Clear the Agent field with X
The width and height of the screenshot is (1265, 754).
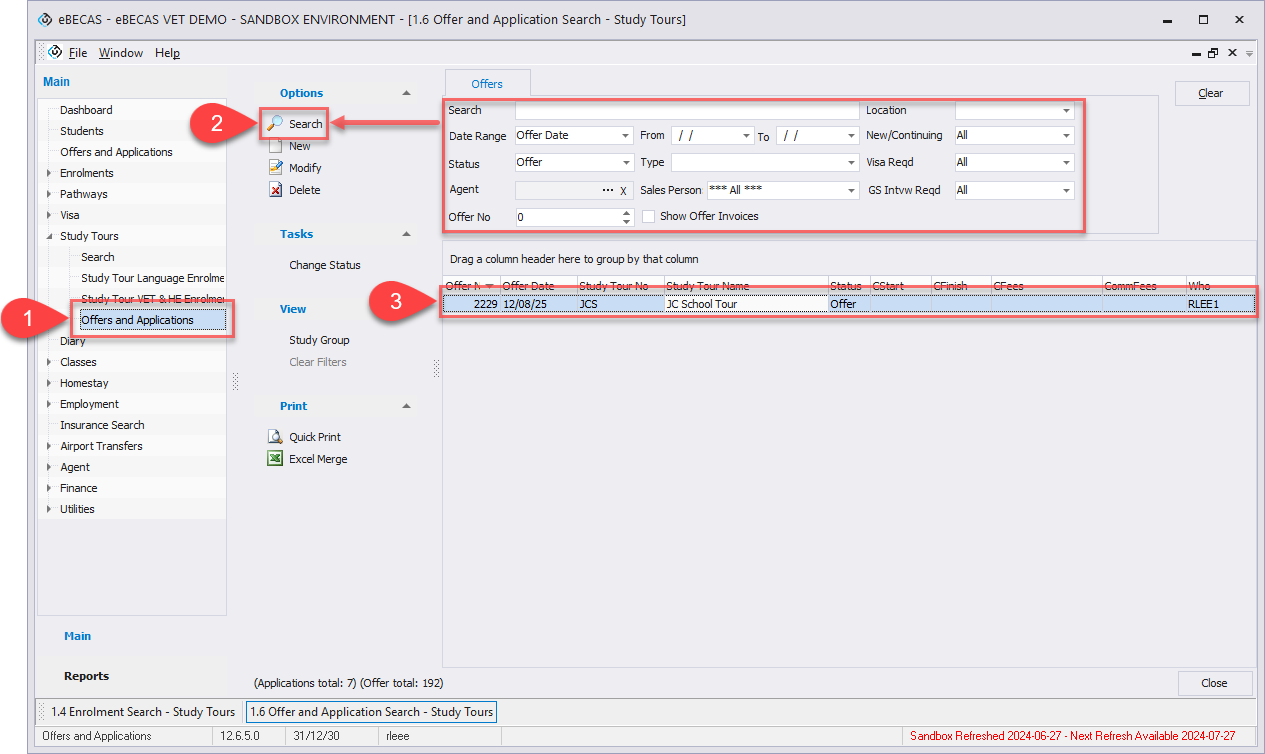(624, 190)
